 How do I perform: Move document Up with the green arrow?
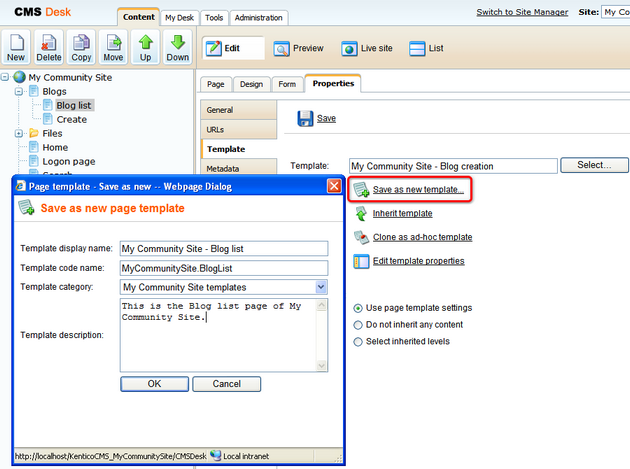pos(145,47)
